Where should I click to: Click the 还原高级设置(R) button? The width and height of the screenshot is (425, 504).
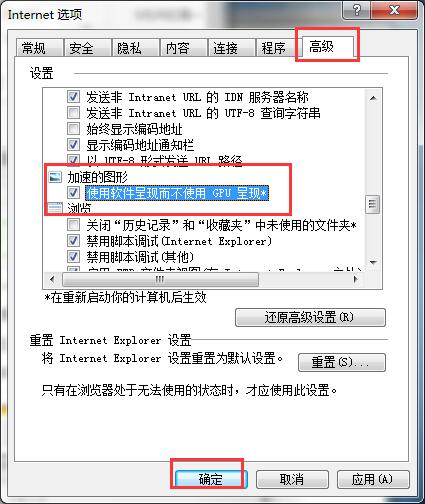[x=310, y=317]
